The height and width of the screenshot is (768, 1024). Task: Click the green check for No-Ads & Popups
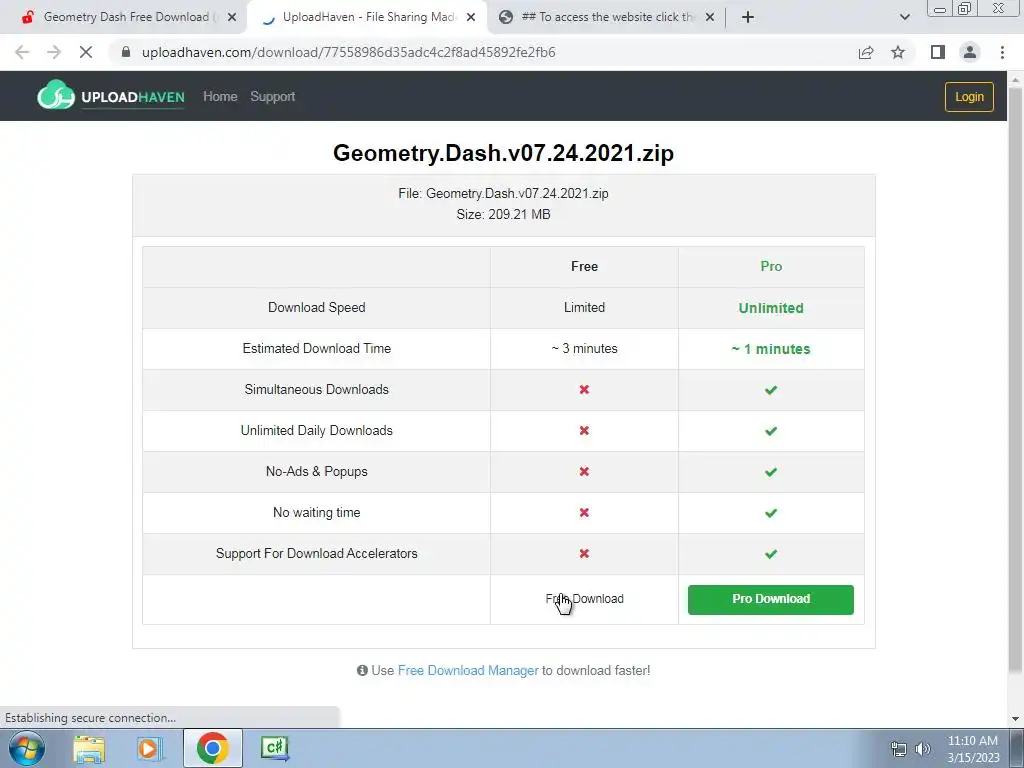click(771, 472)
